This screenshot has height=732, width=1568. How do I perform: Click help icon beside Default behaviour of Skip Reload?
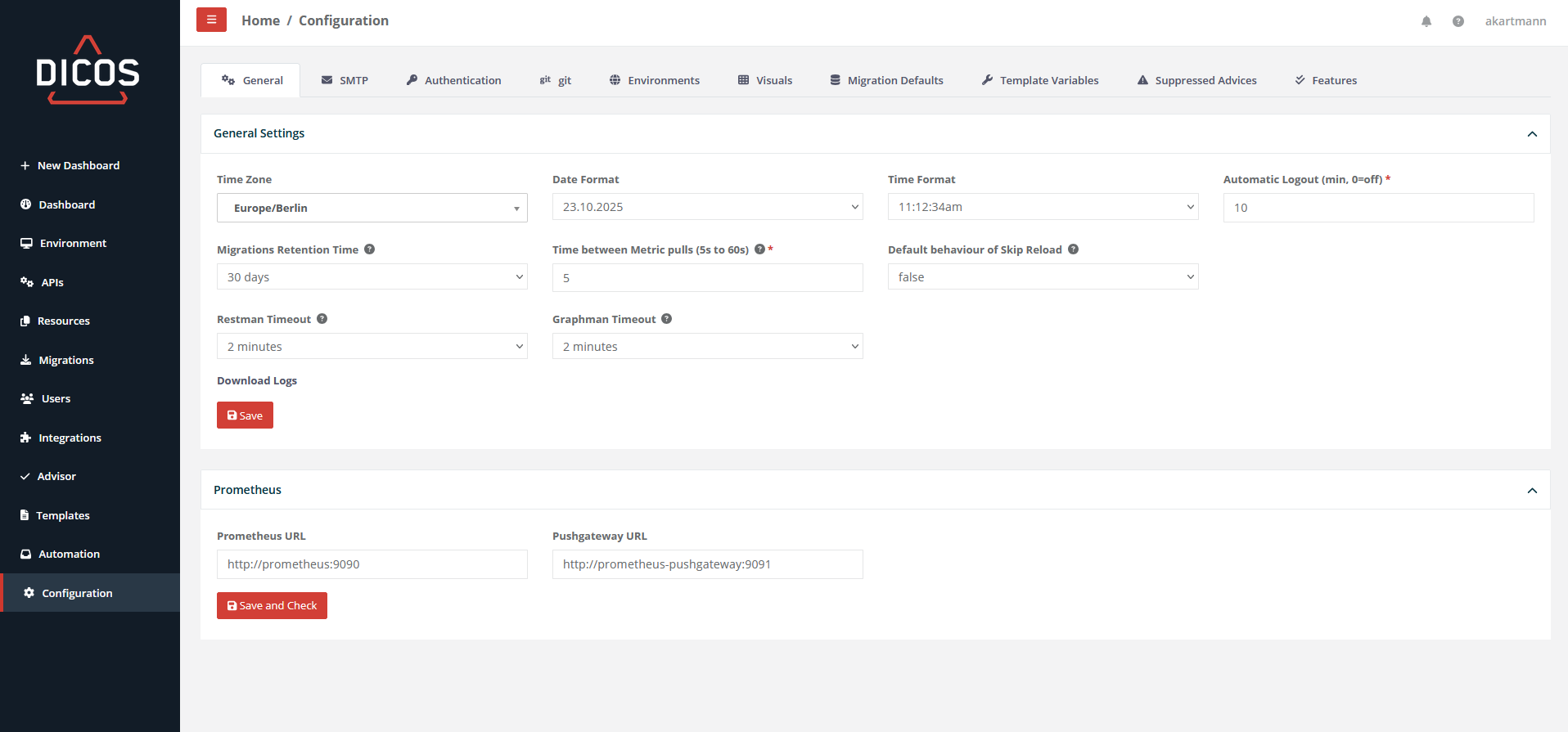(1074, 249)
